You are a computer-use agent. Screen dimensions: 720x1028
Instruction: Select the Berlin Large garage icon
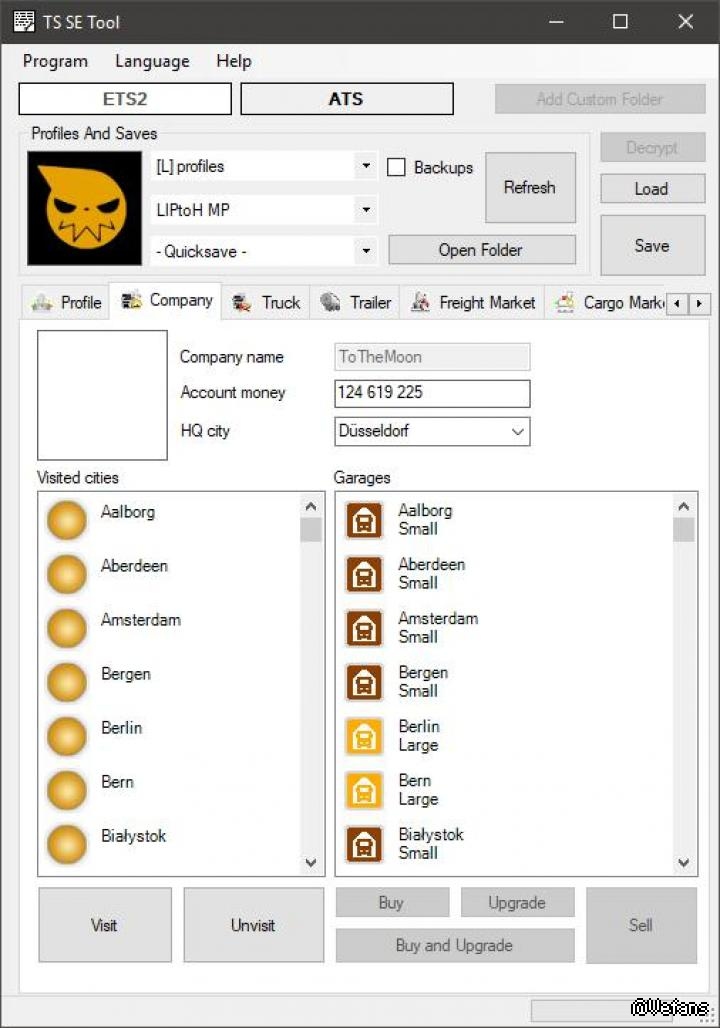365,736
